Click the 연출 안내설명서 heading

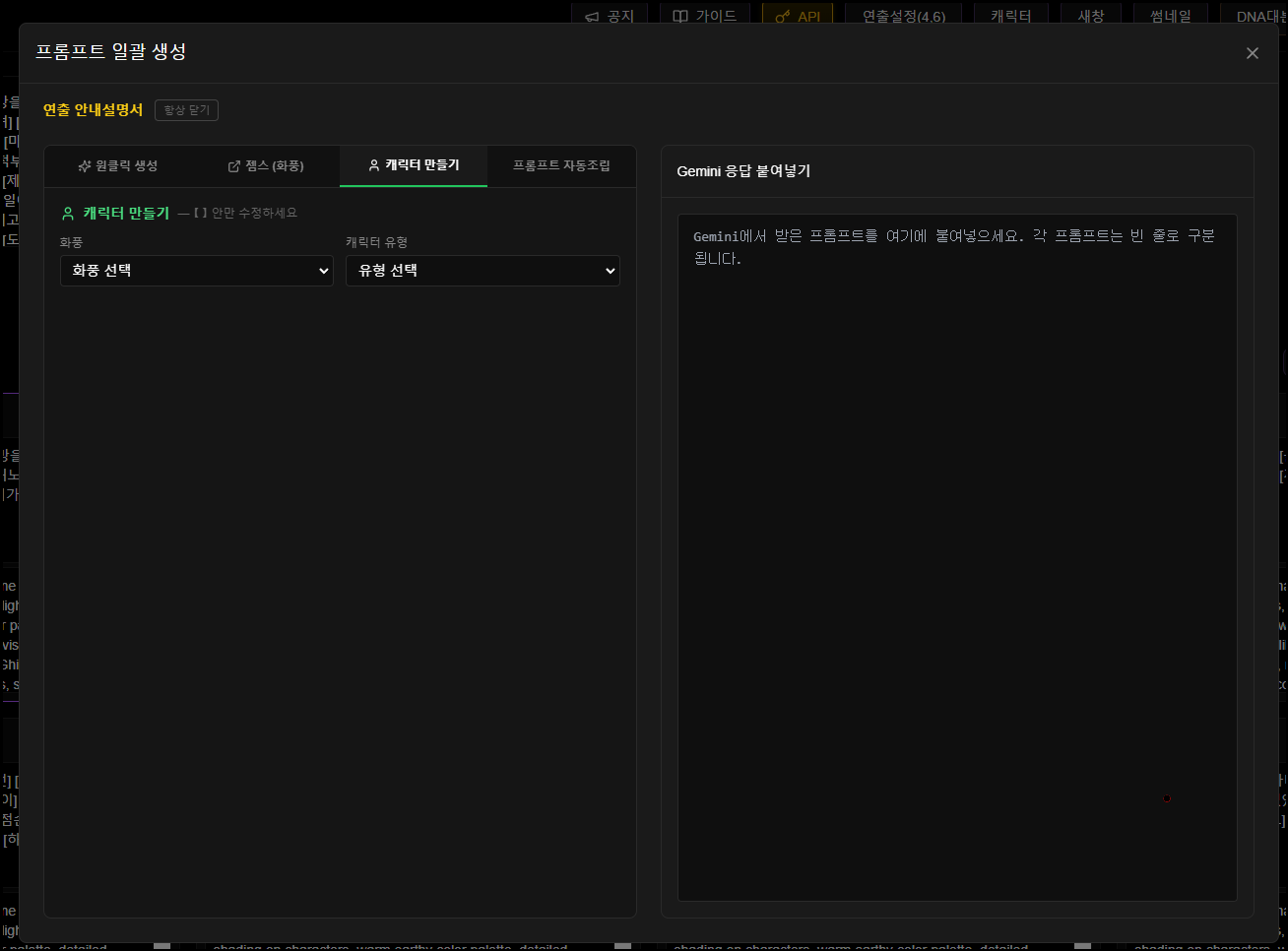click(x=93, y=110)
